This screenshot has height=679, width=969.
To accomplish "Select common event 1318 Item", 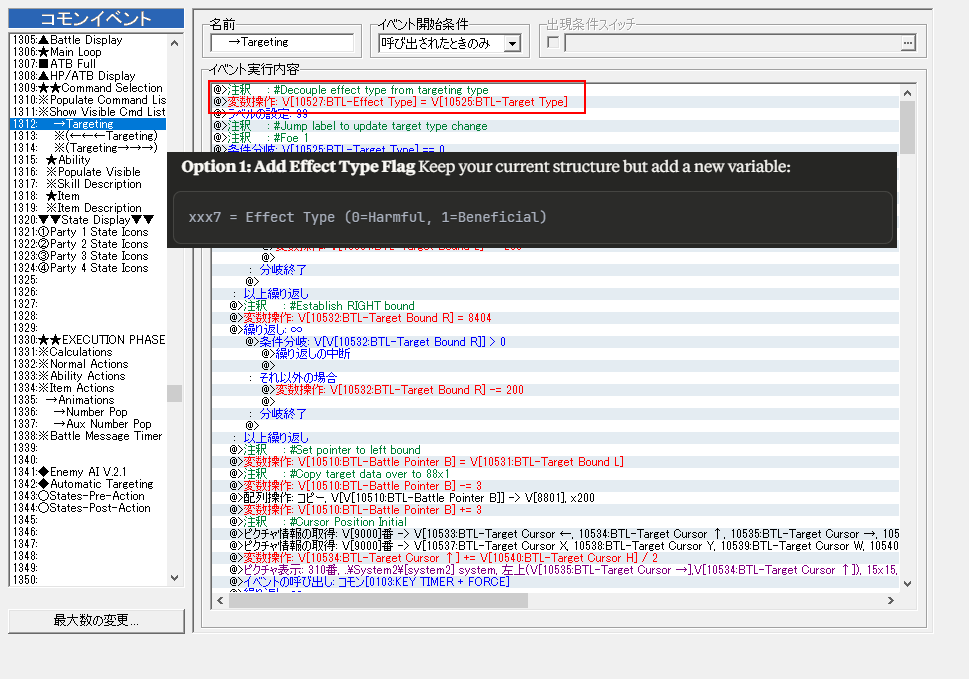I will (x=88, y=196).
